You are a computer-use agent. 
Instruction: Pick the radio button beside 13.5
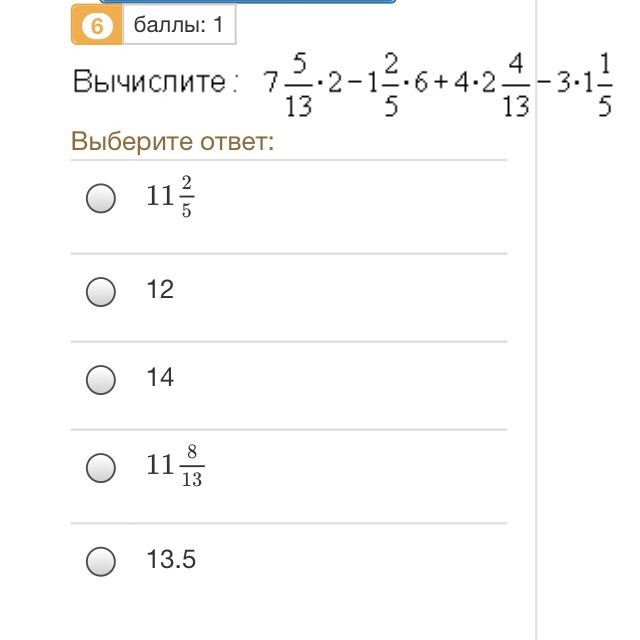tap(100, 561)
